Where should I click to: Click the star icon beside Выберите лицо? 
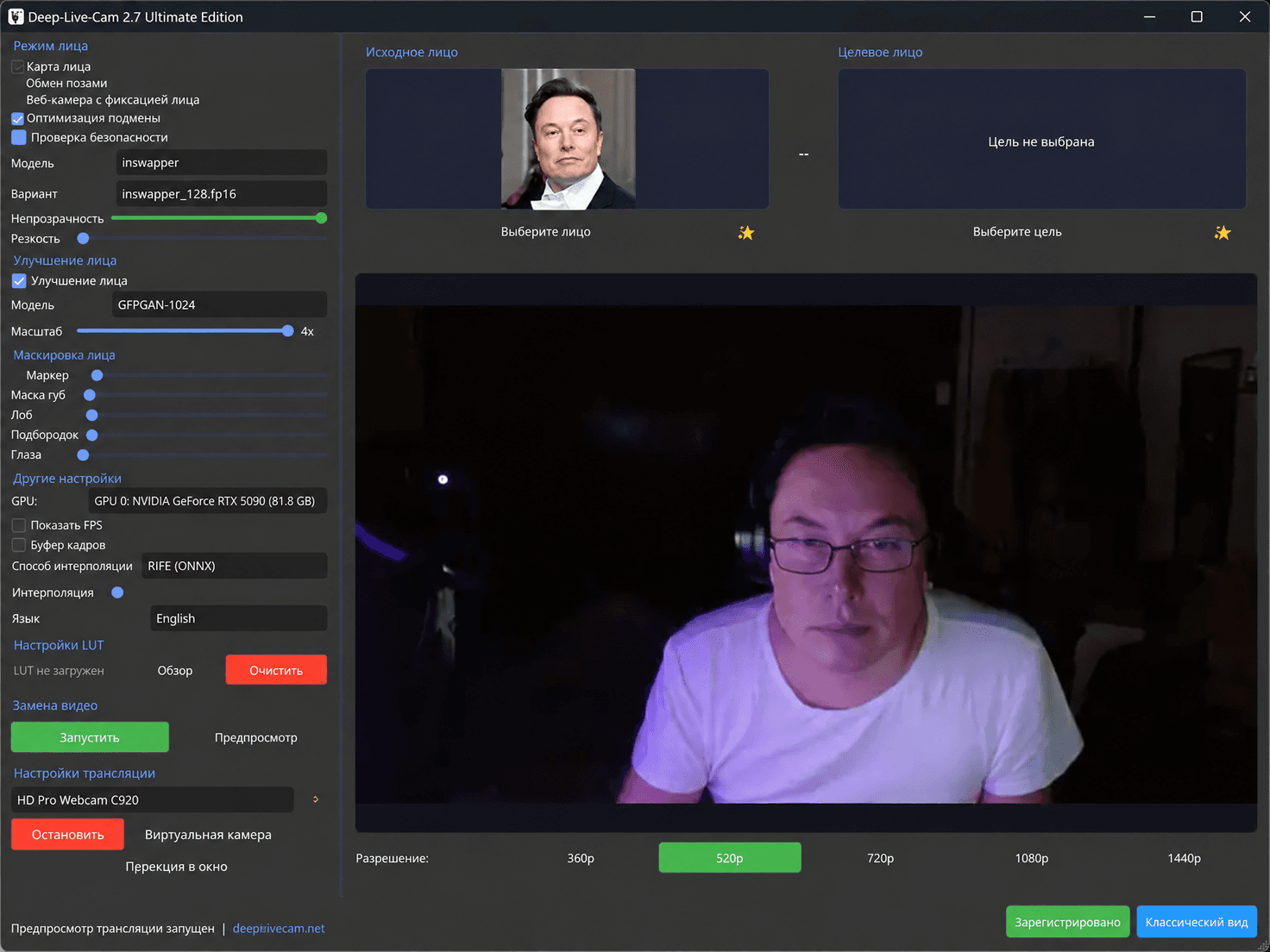(746, 232)
